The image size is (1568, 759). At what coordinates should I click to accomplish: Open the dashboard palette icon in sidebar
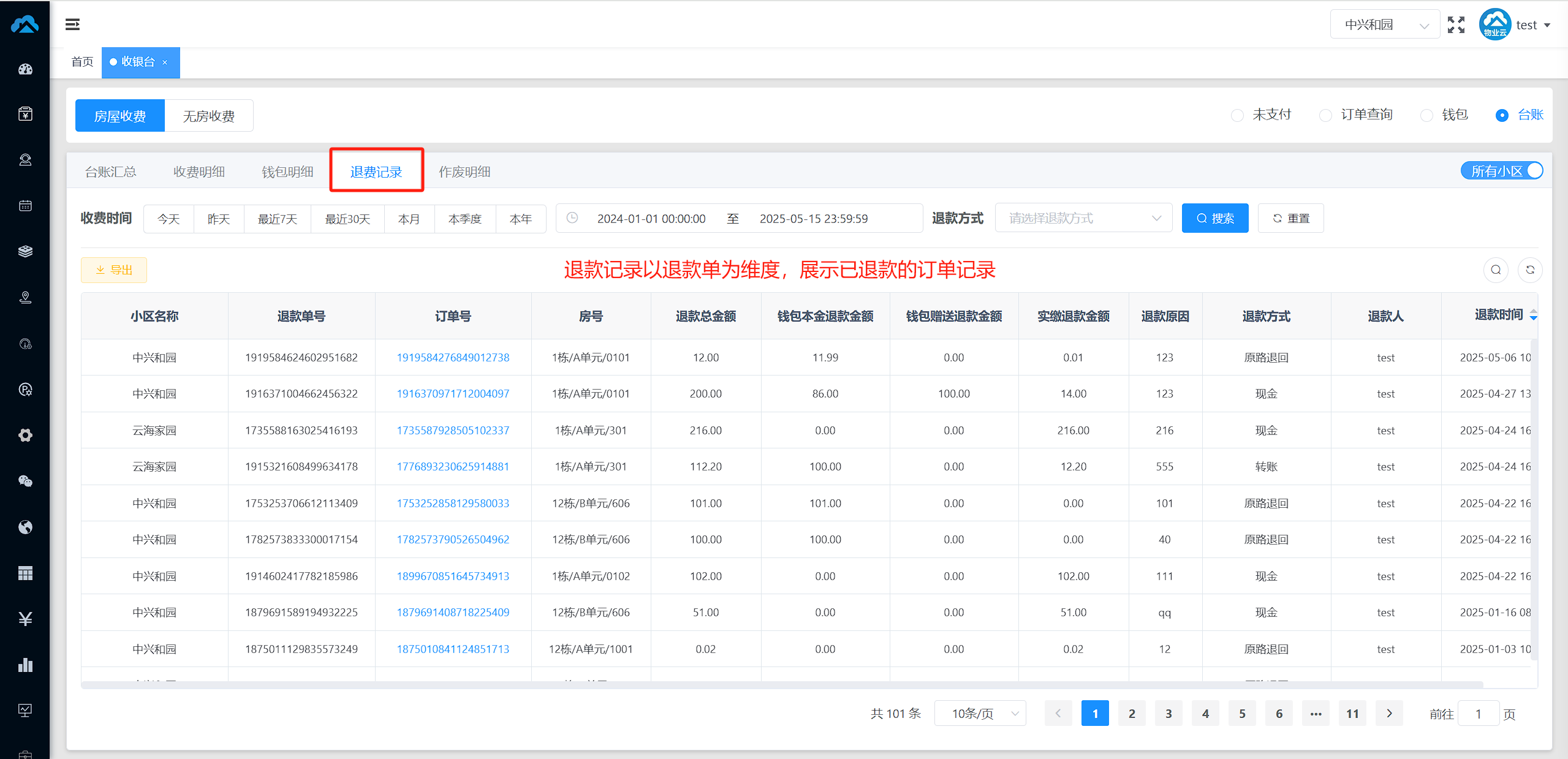25,69
